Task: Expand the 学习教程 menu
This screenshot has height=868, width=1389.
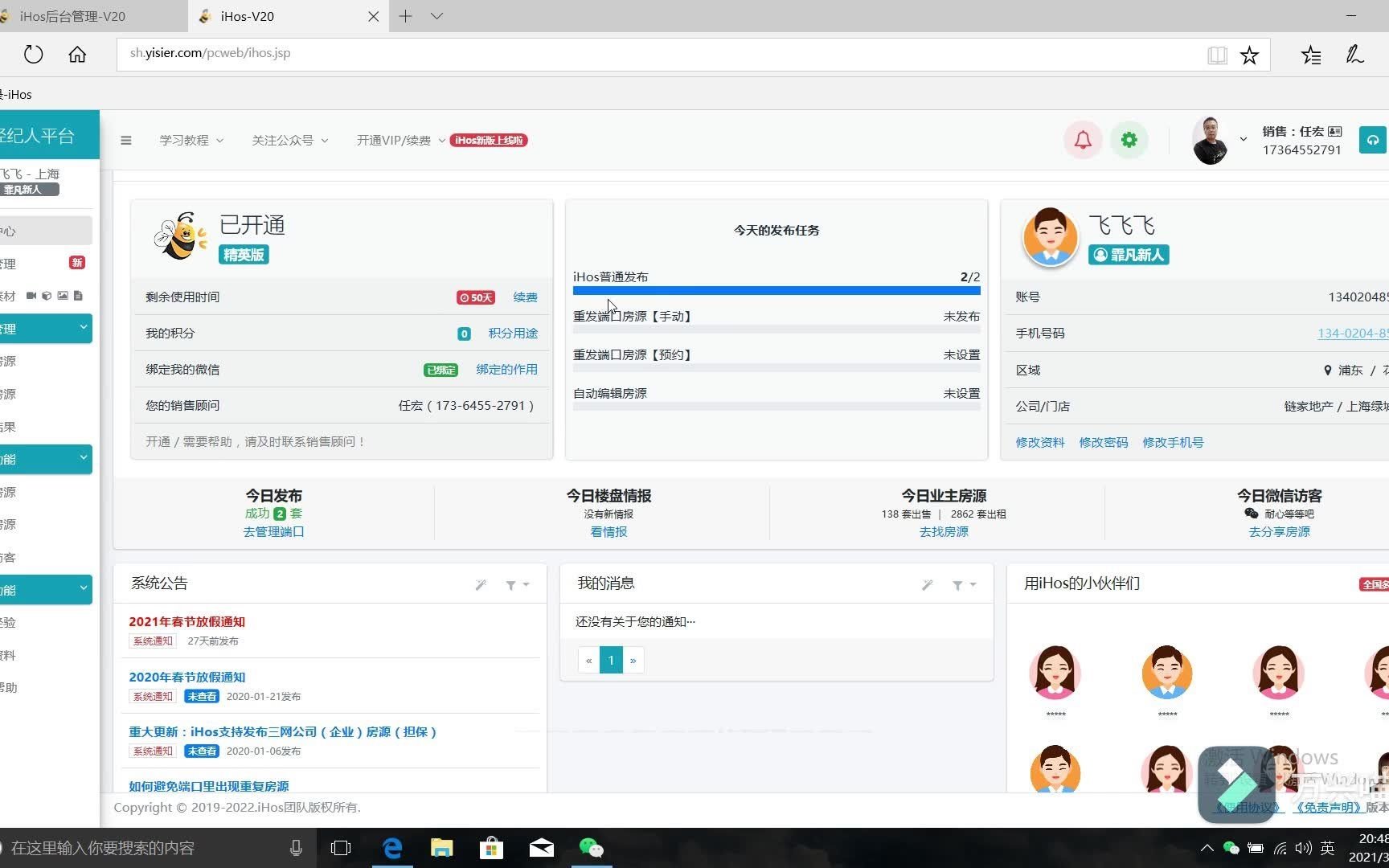Action: [191, 141]
